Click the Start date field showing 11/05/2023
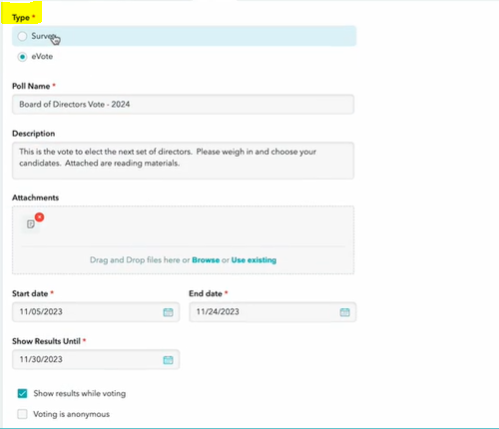 pyautogui.click(x=96, y=312)
